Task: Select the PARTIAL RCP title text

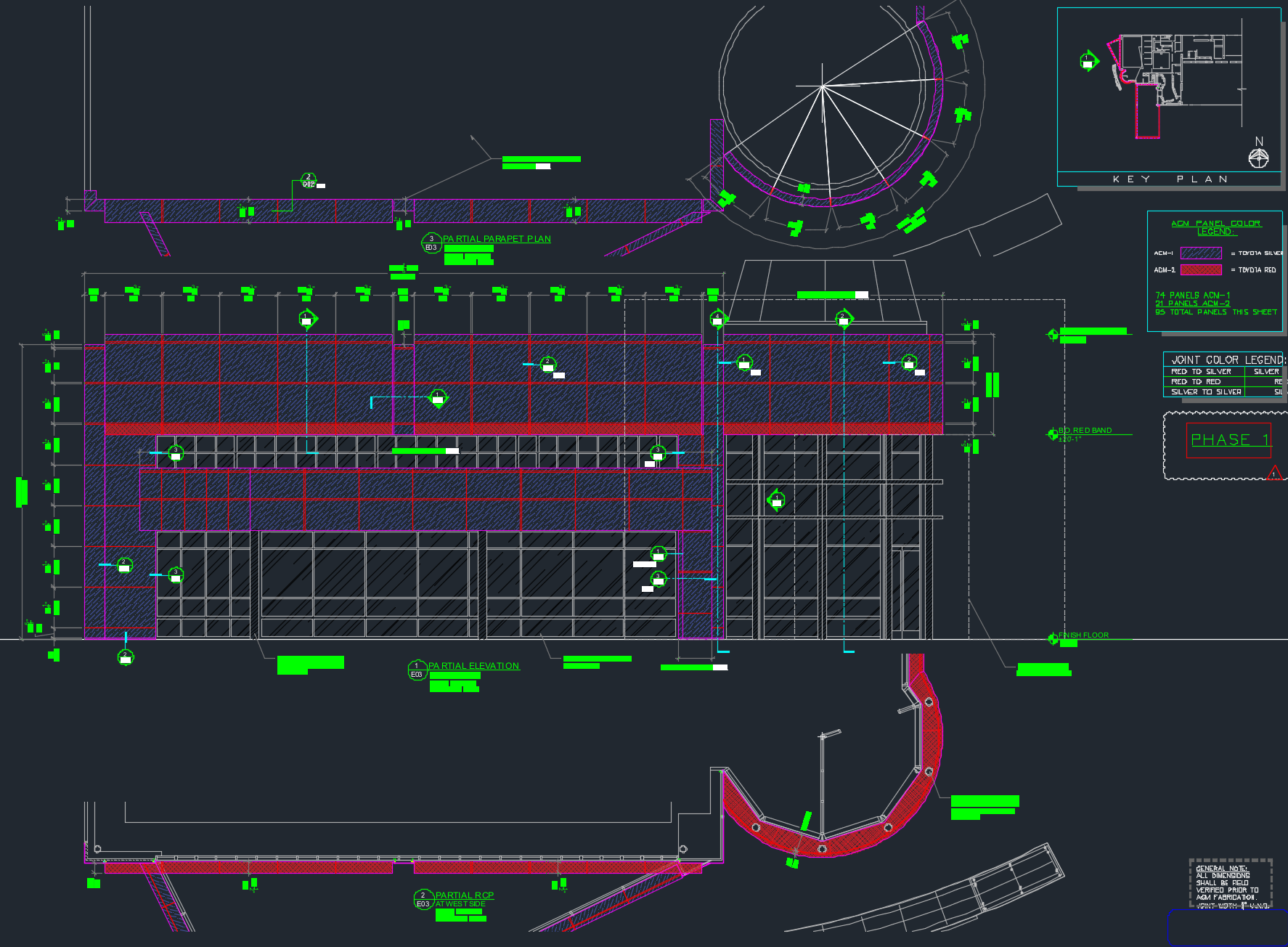Action: pos(464,895)
